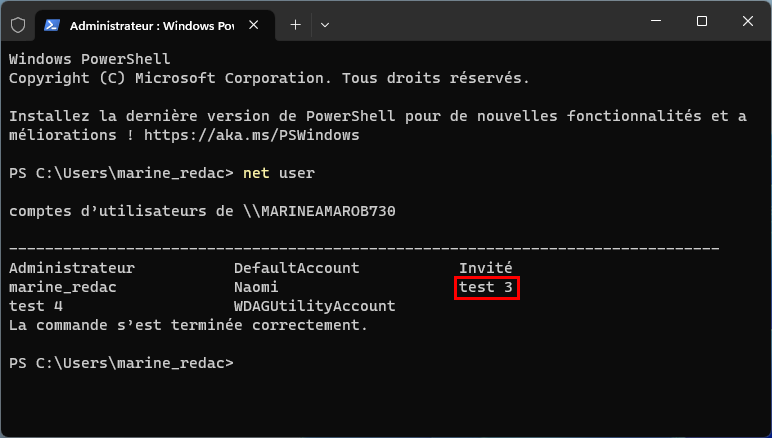
Task: Click the Invité account entry
Action: point(486,268)
